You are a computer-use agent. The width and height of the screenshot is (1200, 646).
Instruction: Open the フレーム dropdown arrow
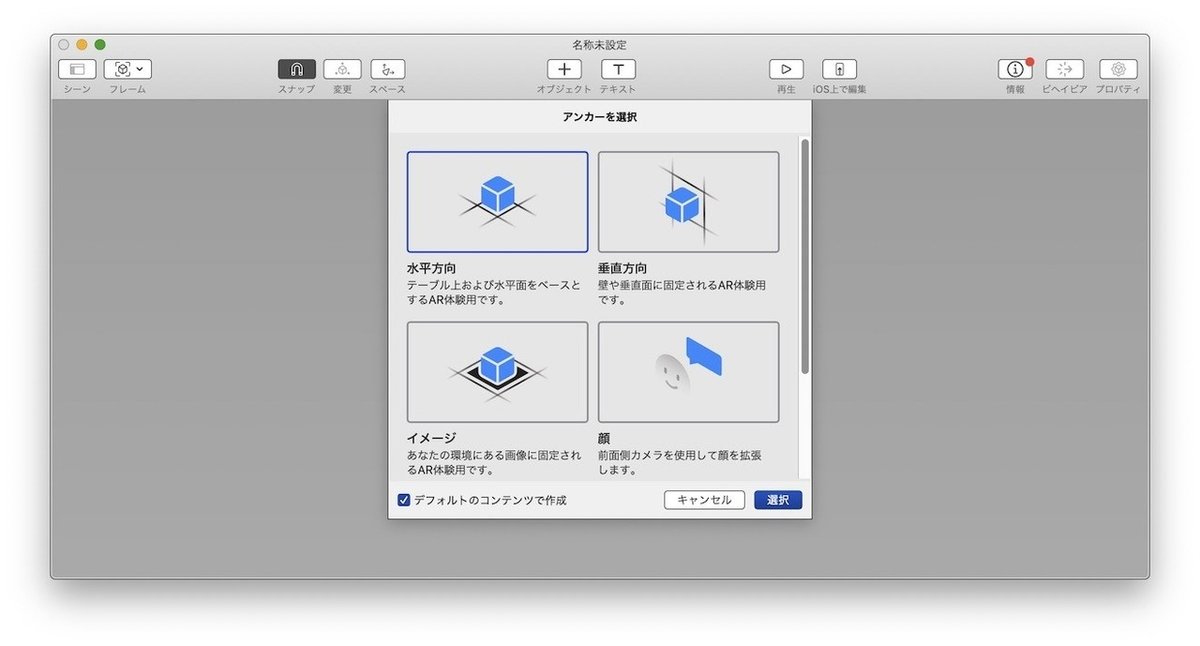(138, 69)
